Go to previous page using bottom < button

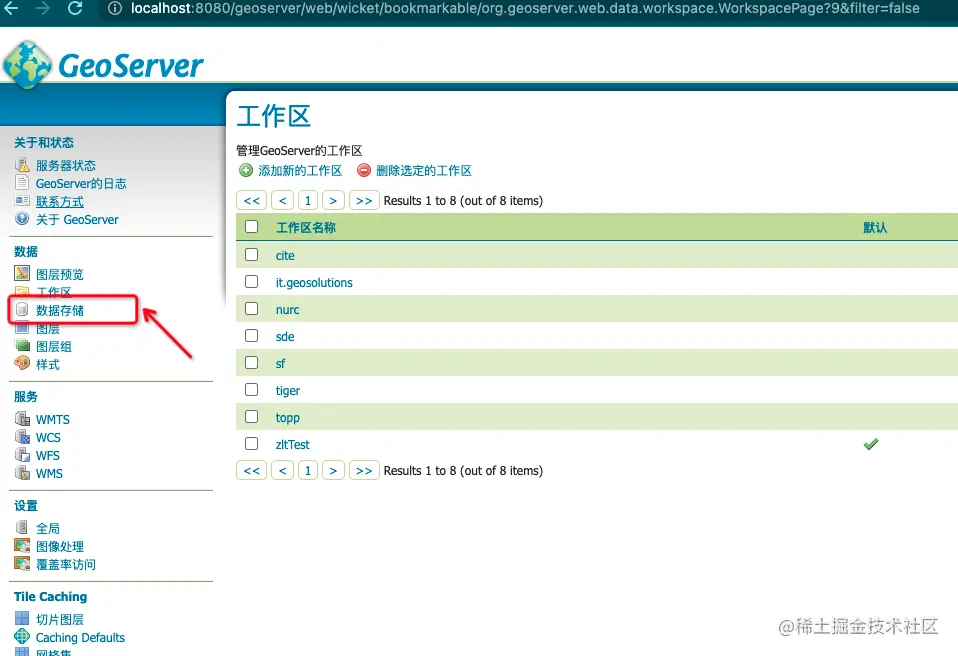[282, 470]
